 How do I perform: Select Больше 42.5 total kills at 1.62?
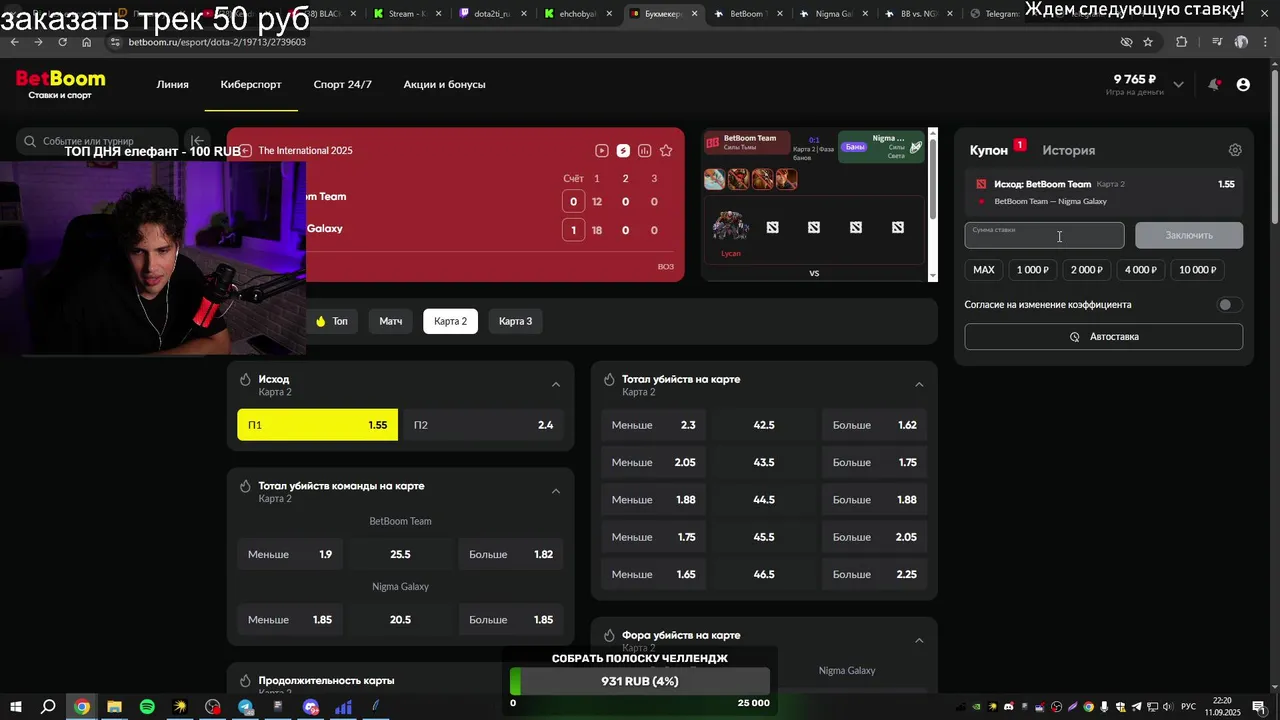click(875, 425)
